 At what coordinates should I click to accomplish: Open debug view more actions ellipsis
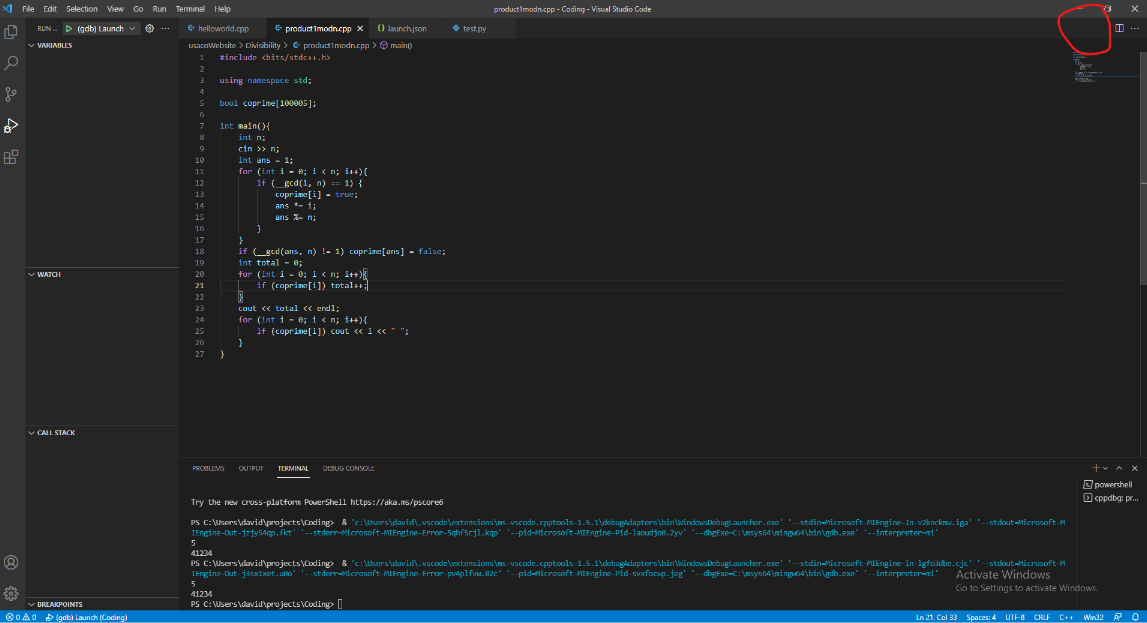point(165,29)
